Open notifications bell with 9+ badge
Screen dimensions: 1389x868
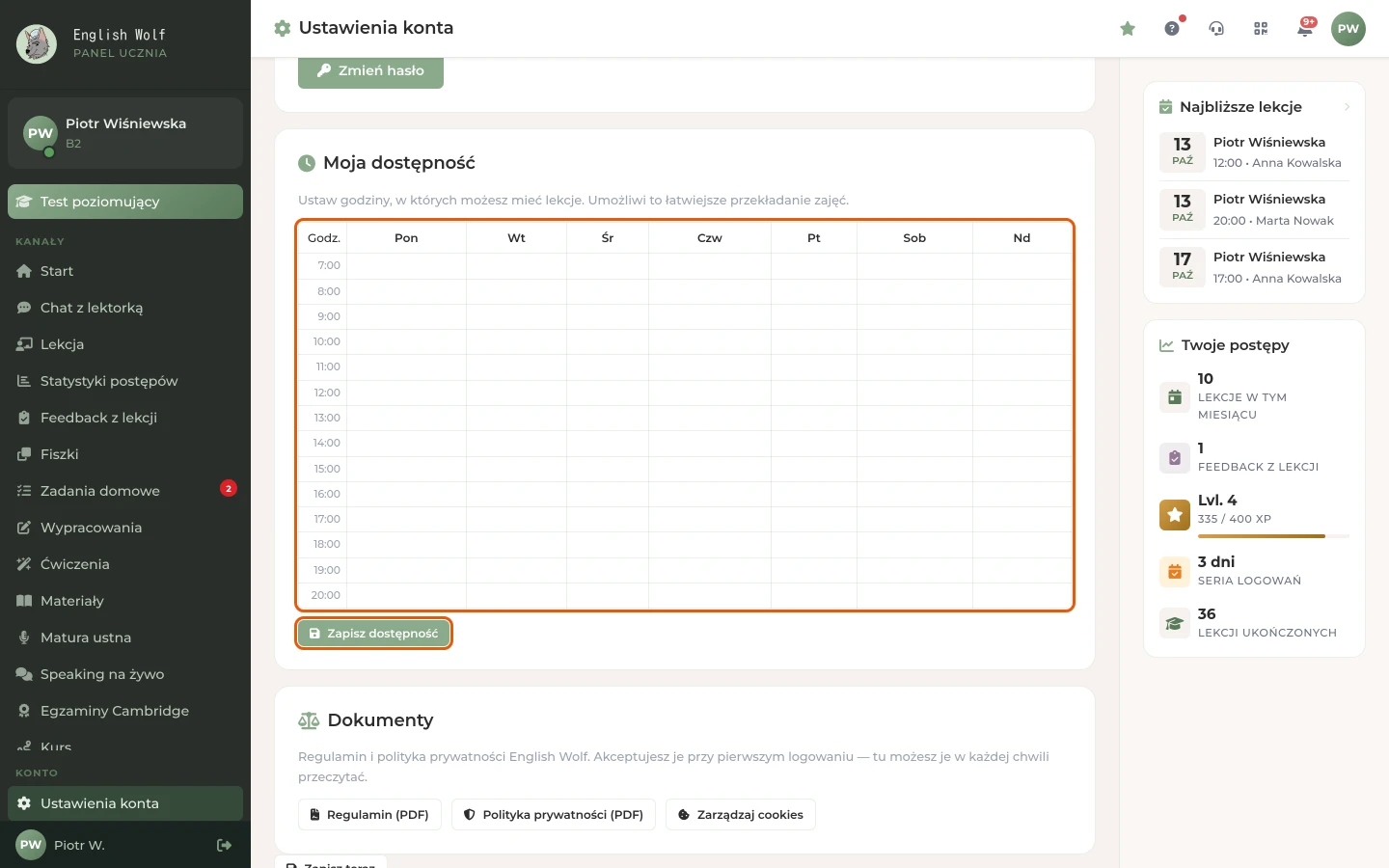[1305, 29]
